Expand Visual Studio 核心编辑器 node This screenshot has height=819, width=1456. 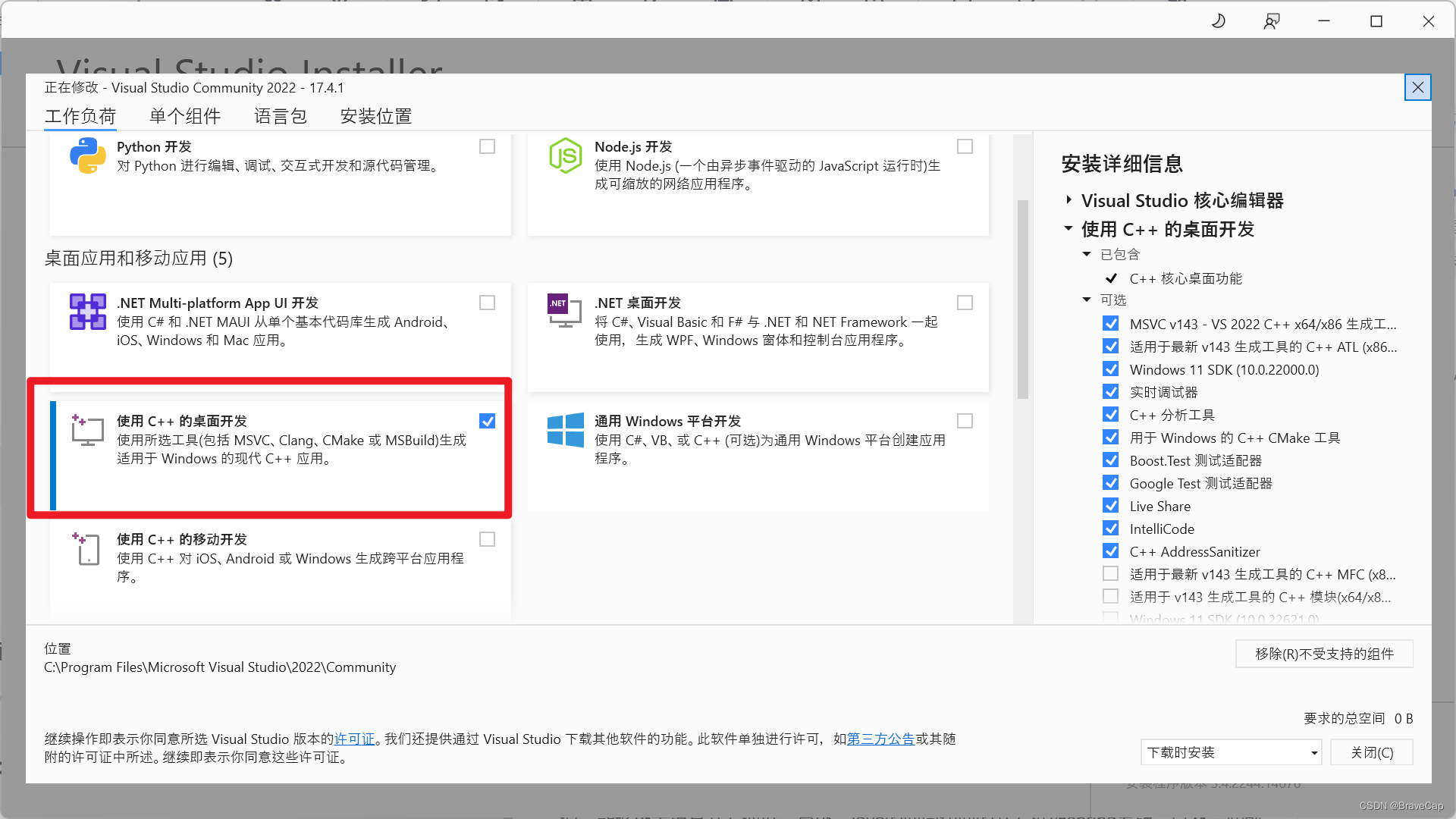1068,200
